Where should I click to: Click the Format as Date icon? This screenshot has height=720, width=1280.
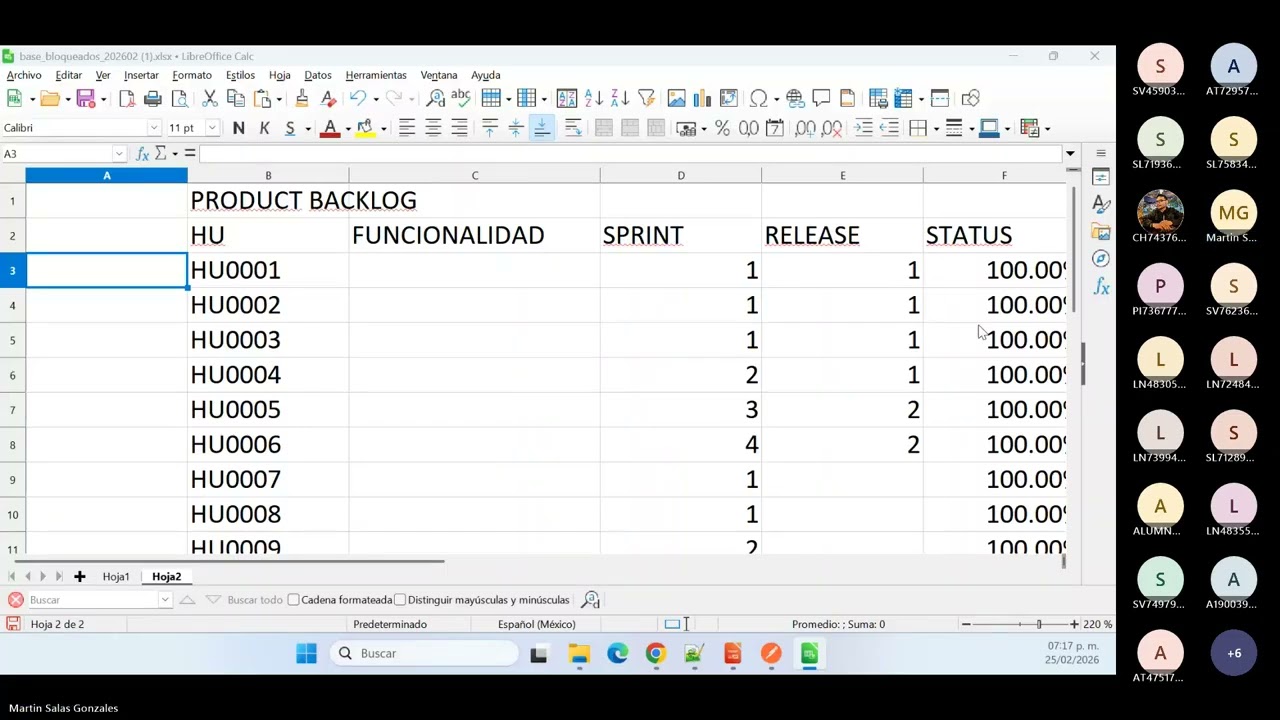tap(774, 128)
